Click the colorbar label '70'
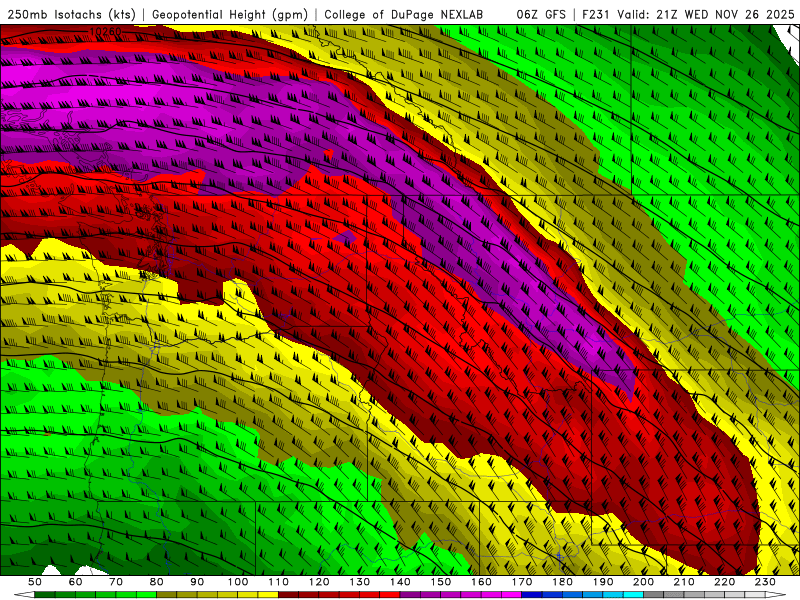The height and width of the screenshot is (600, 800). (116, 582)
